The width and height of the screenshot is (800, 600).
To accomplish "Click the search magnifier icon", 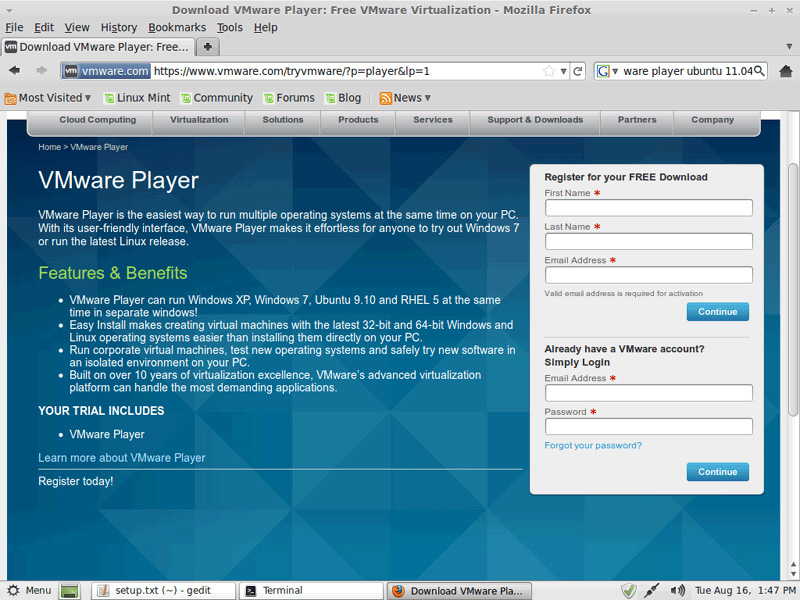I will click(759, 71).
